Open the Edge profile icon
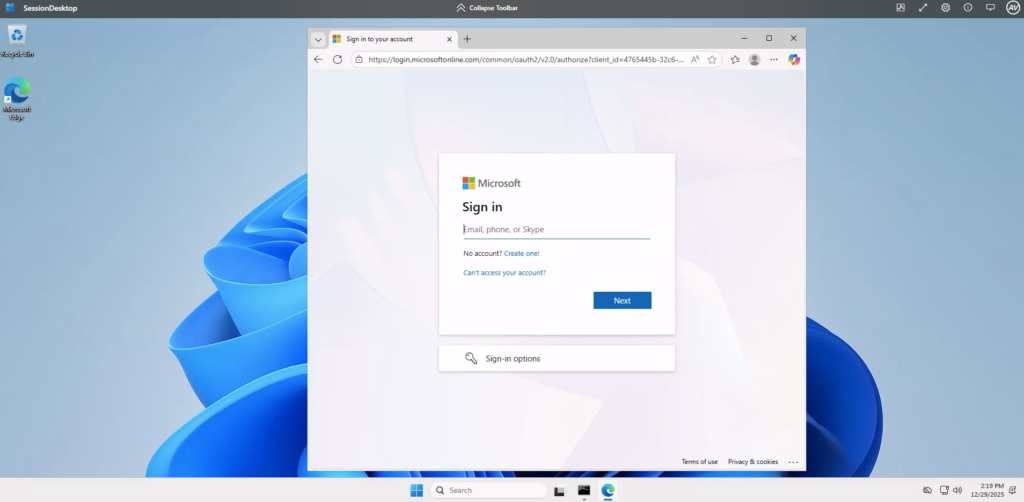This screenshot has height=502, width=1024. (754, 59)
